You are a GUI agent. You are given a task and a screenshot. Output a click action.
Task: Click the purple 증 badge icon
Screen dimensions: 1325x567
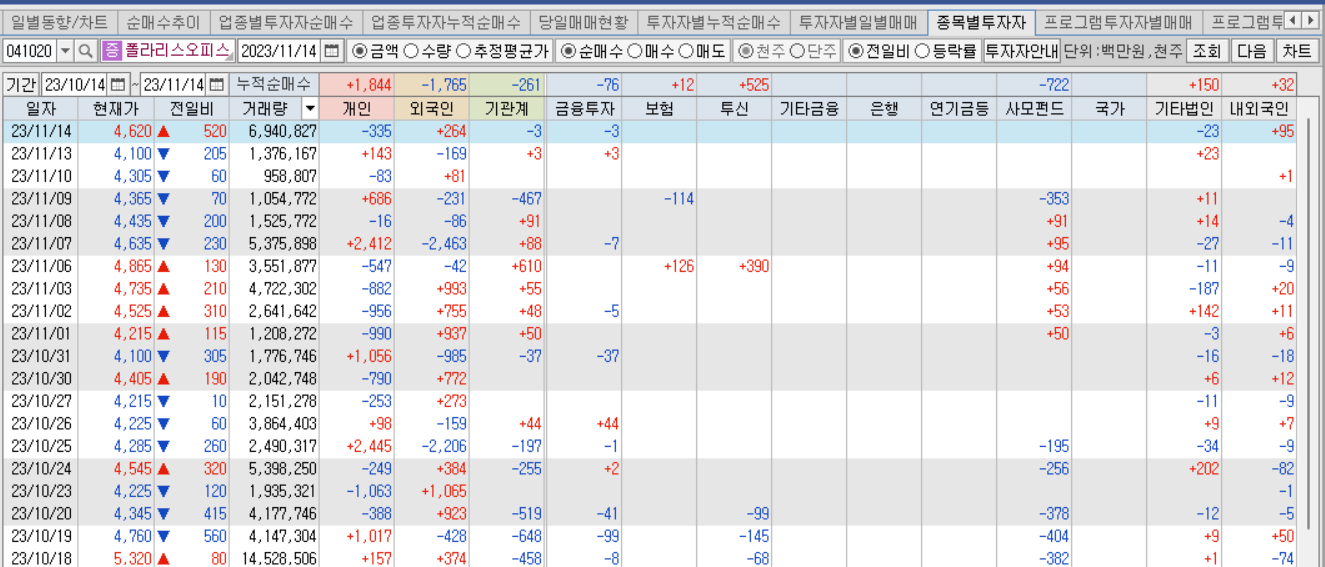(x=111, y=50)
